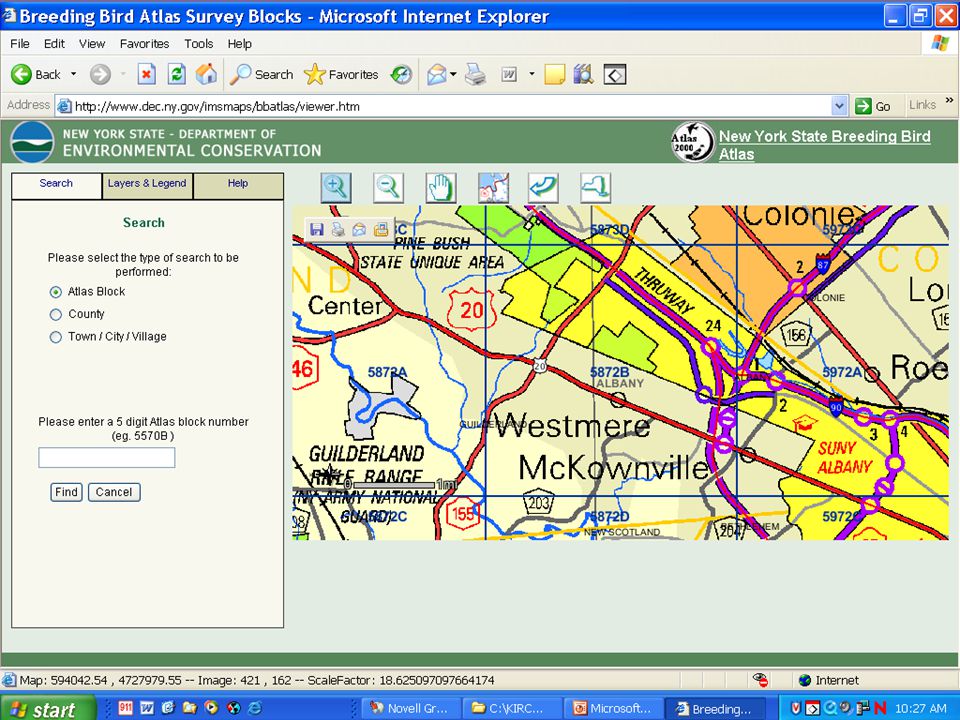Image resolution: width=960 pixels, height=720 pixels.
Task: Click the taskbar clock showing 10:27 AM
Action: (x=921, y=708)
